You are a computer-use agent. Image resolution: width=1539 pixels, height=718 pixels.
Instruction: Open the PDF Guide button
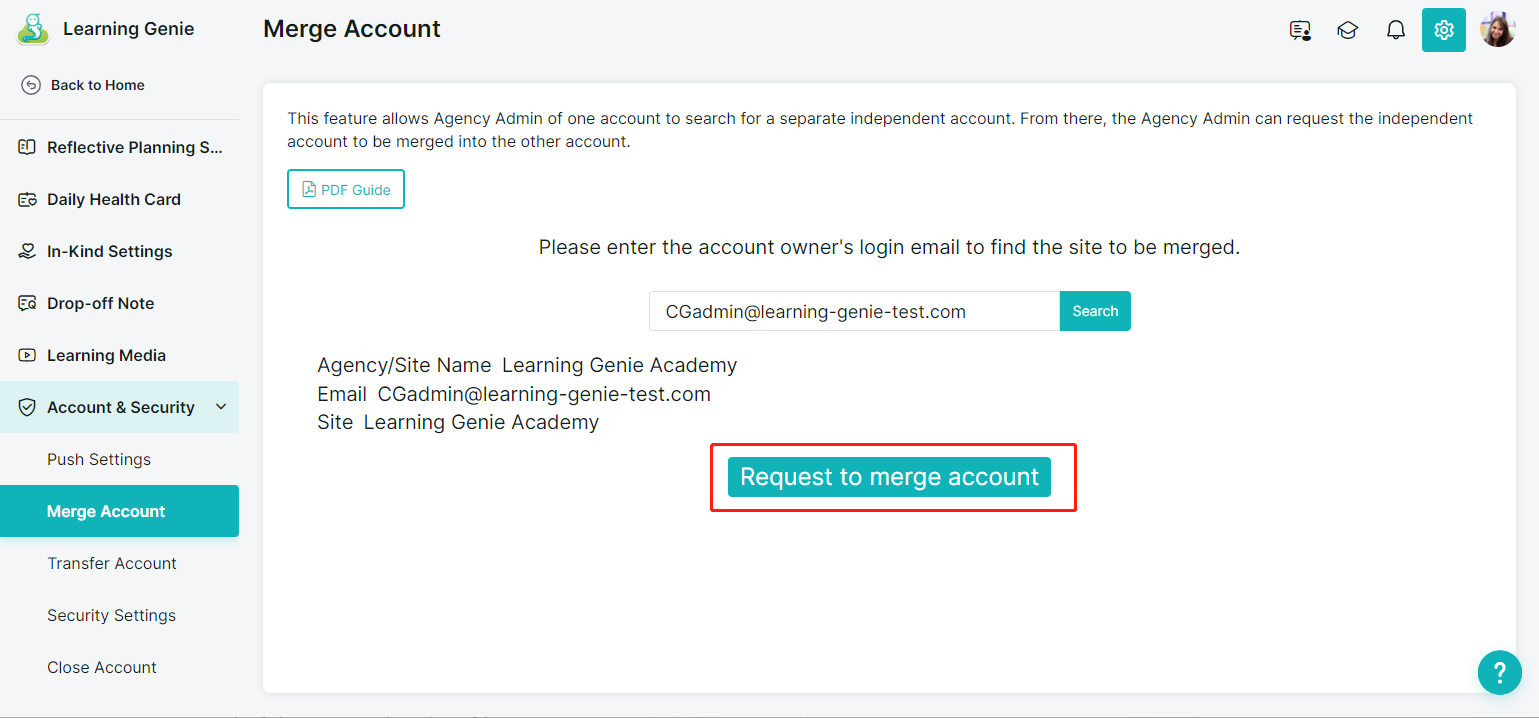click(x=346, y=190)
